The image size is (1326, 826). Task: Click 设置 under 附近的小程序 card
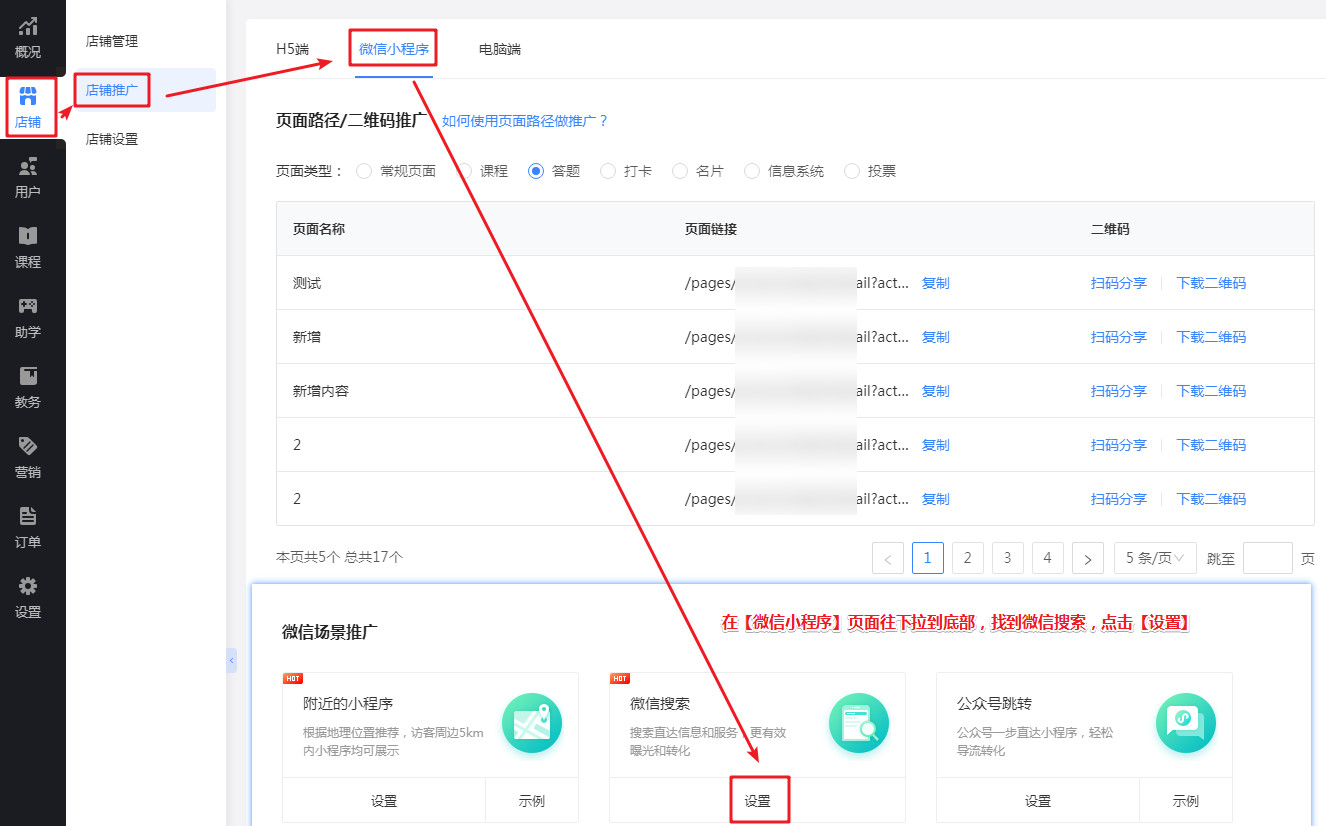click(384, 801)
